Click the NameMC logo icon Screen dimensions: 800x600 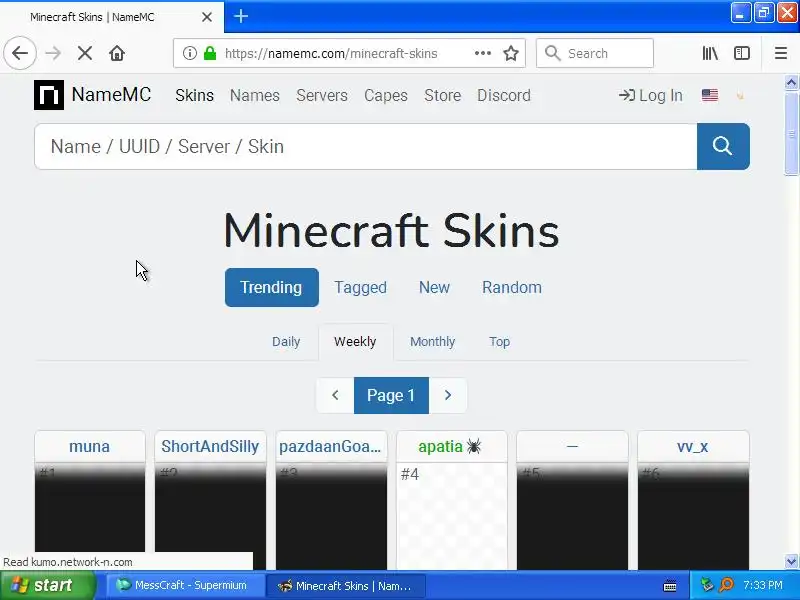tap(49, 95)
